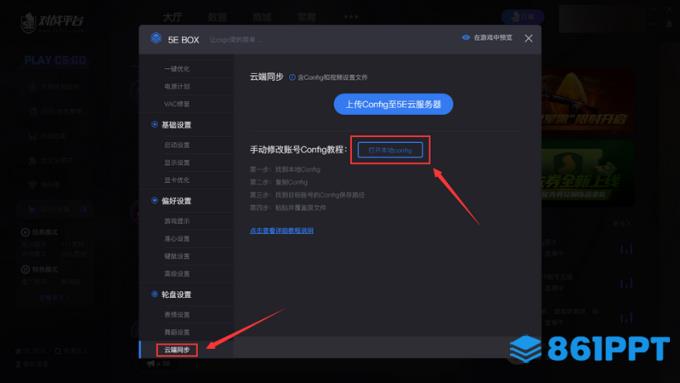Open 电源计划 sidebar item

(177, 86)
